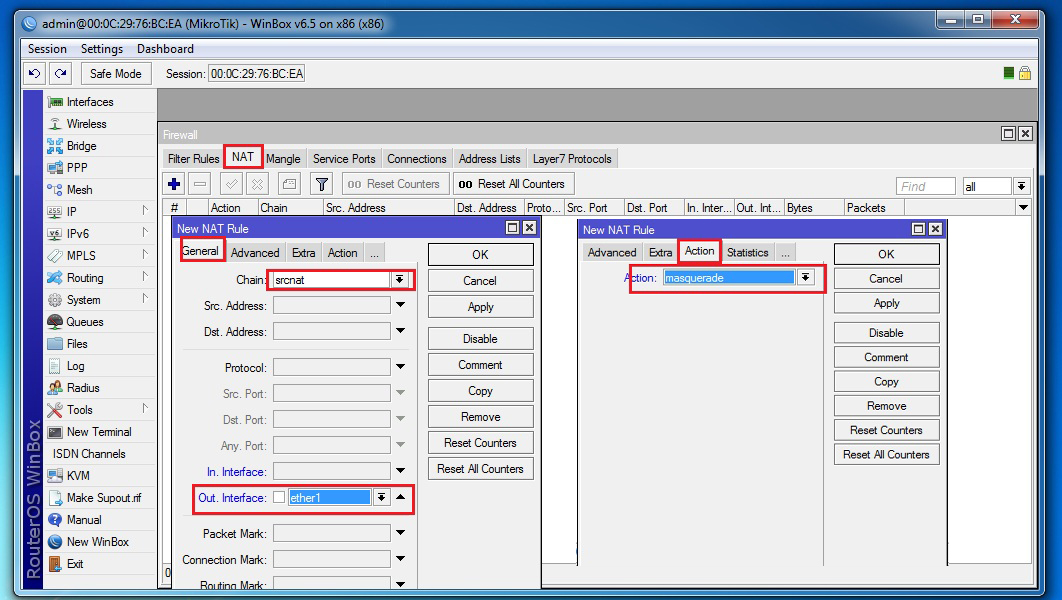Launch New Terminal from sidebar
Viewport: 1062px width, 600px height.
tap(99, 431)
